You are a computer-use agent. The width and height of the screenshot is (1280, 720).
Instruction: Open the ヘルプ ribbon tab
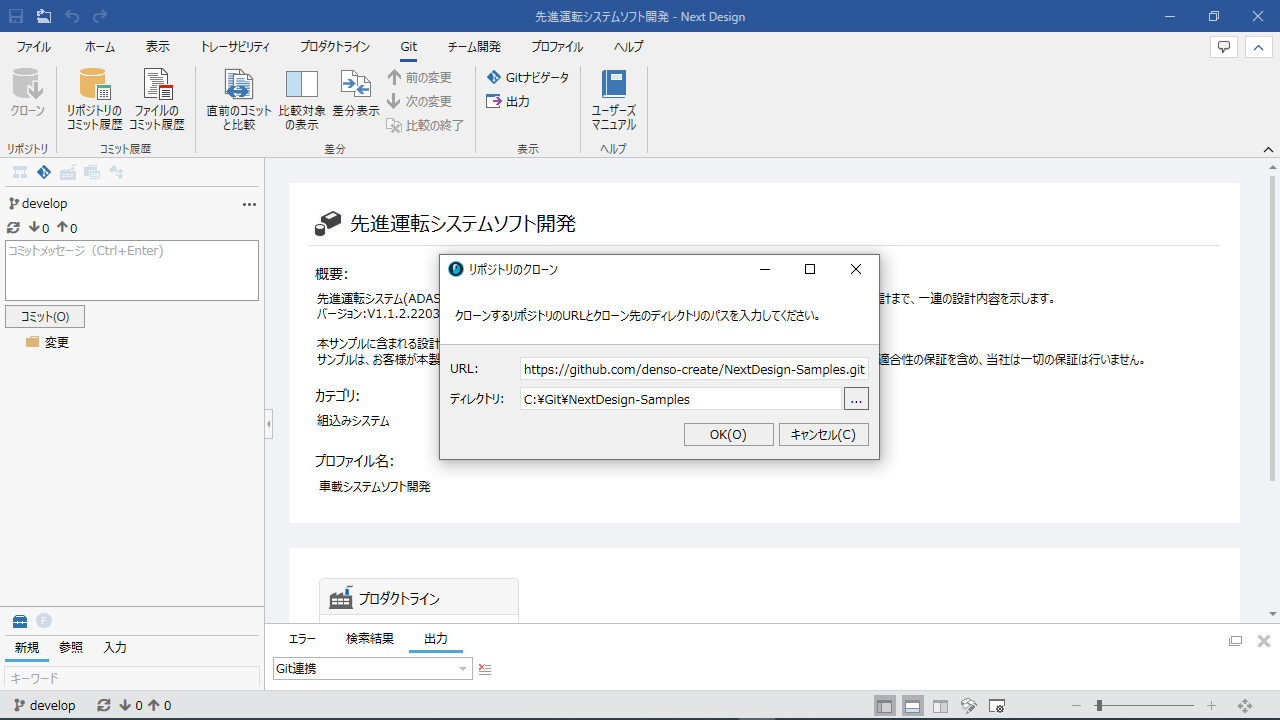(628, 47)
